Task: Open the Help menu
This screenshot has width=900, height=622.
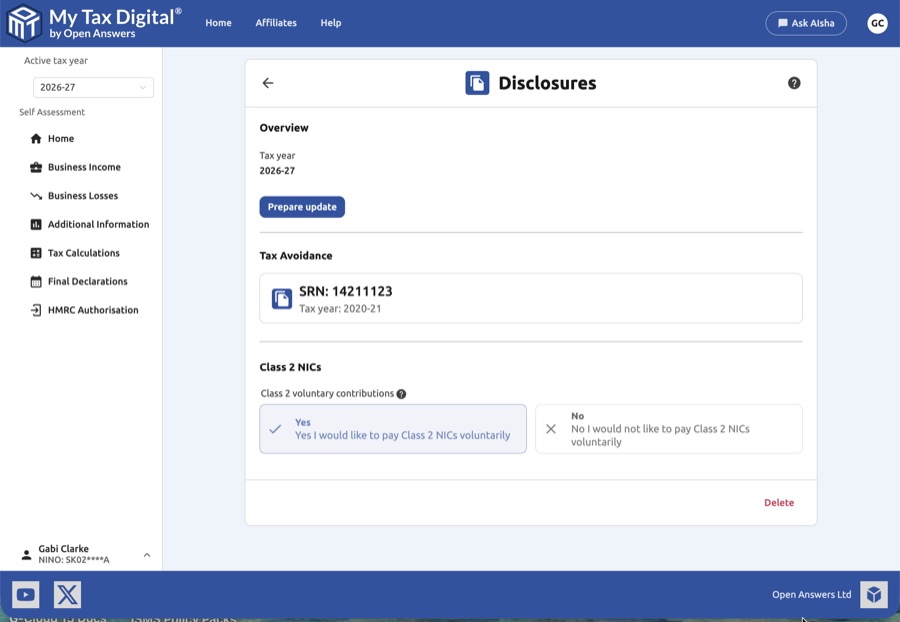Action: click(331, 23)
